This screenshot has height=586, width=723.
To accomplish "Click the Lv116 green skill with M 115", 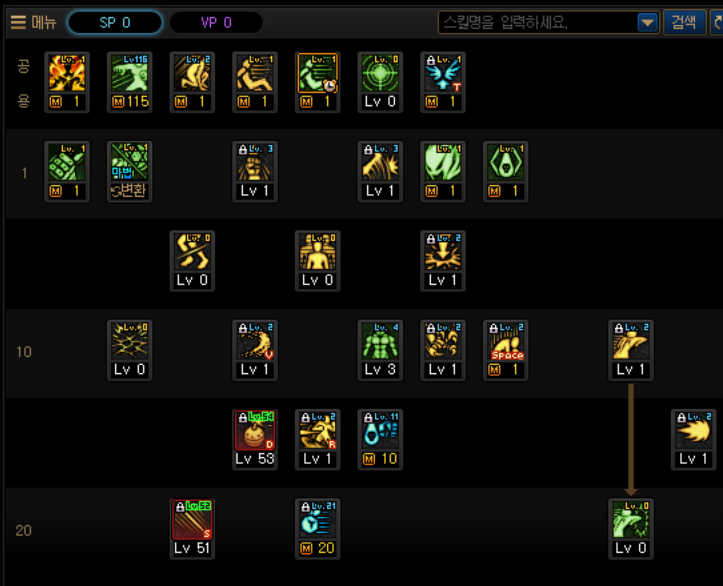I will click(x=130, y=73).
